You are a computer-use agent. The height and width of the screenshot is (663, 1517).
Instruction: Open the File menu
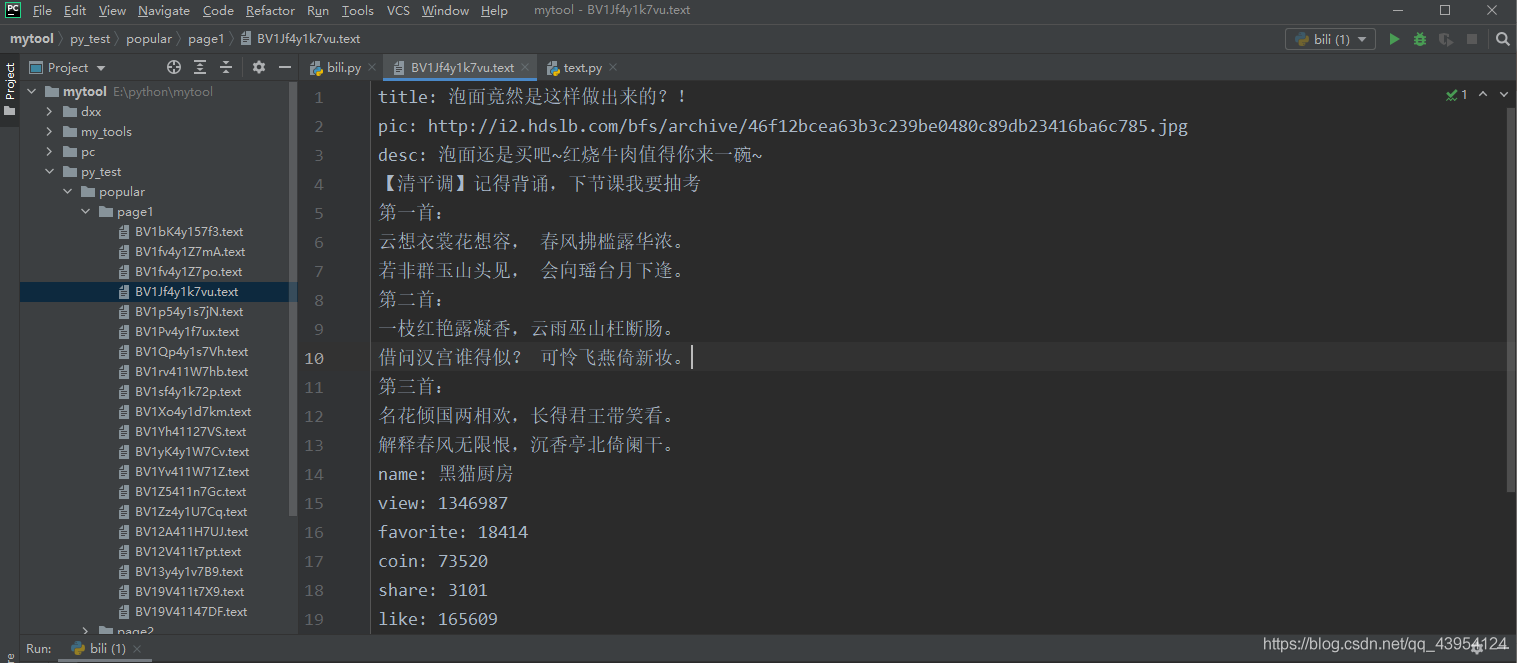click(42, 10)
